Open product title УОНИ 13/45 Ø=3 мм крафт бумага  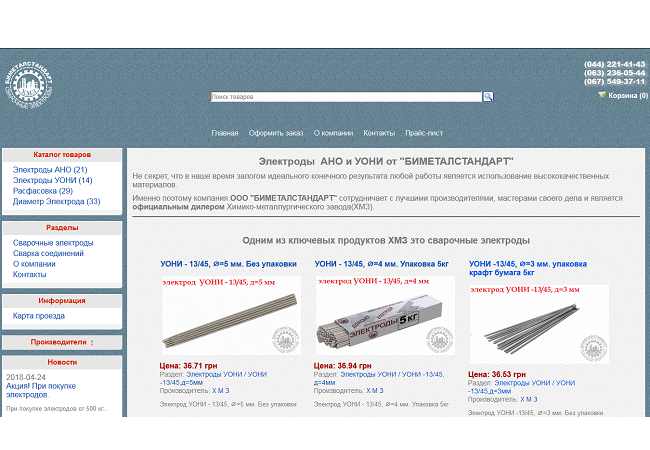coord(528,268)
